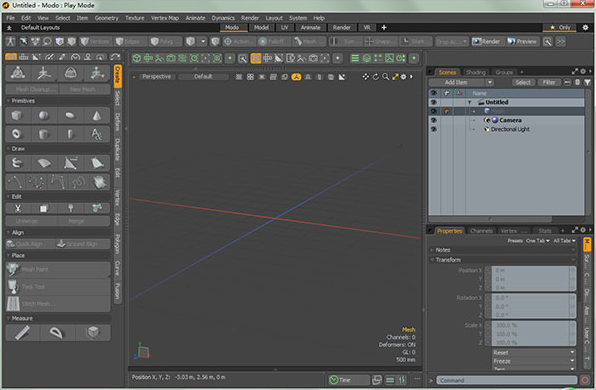
Task: Click the Select button in Scenes panel
Action: tap(523, 82)
